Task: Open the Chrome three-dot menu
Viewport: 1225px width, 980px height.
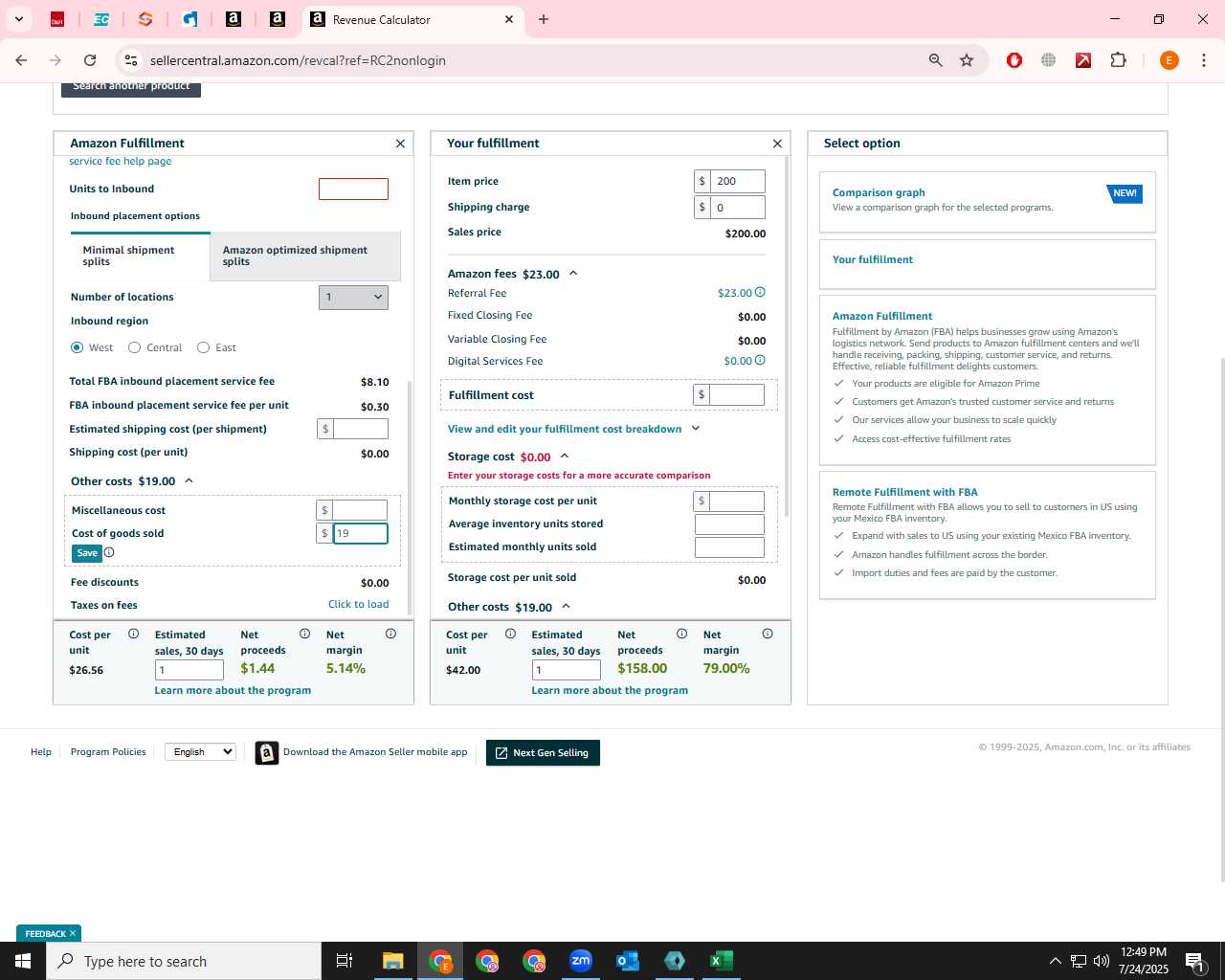Action: click(x=1204, y=60)
